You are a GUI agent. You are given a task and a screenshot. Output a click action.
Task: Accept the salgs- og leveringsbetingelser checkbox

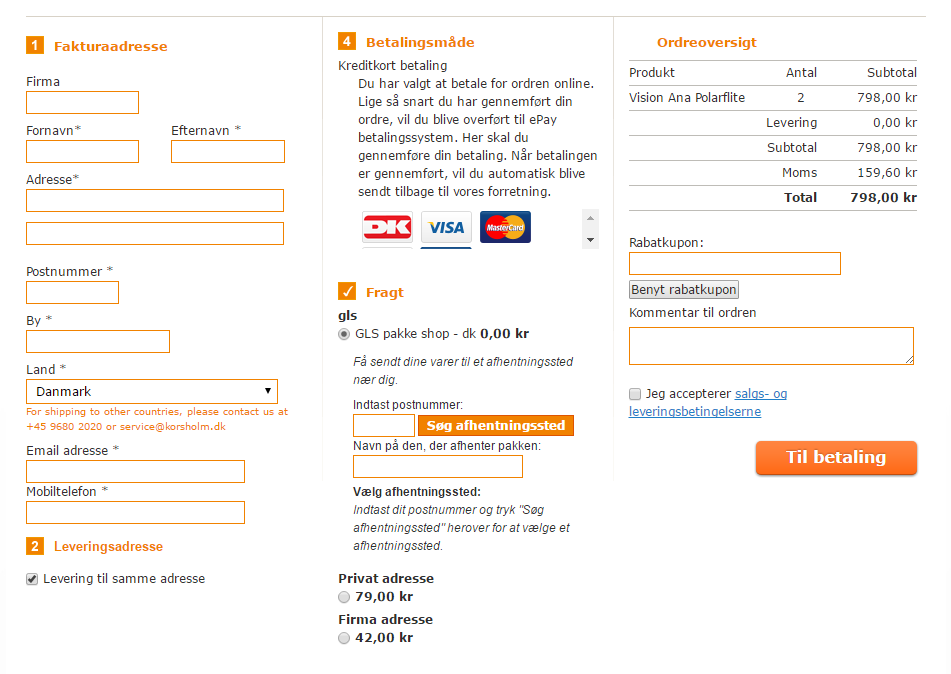635,394
